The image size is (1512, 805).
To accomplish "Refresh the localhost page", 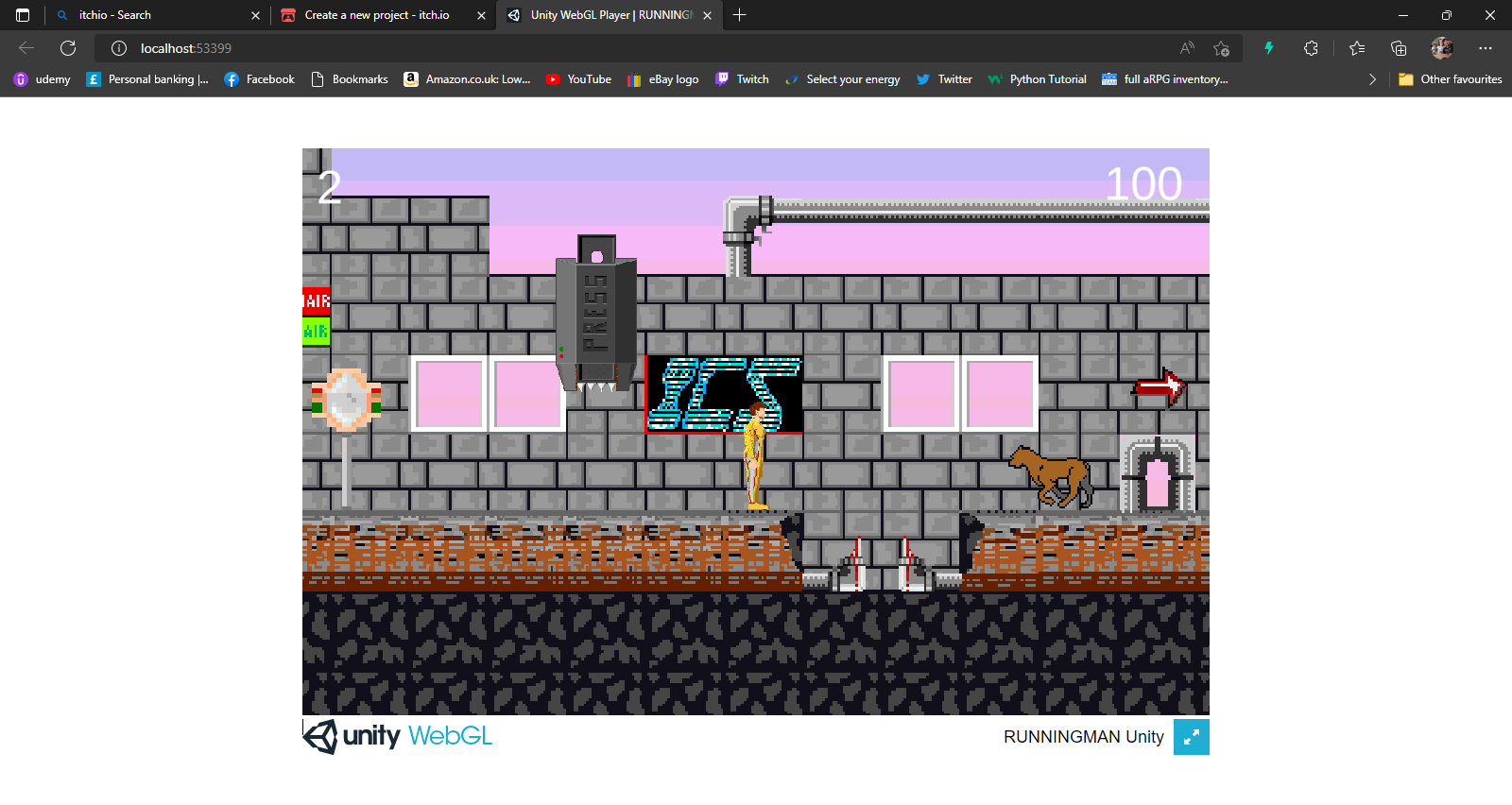I will [x=68, y=48].
